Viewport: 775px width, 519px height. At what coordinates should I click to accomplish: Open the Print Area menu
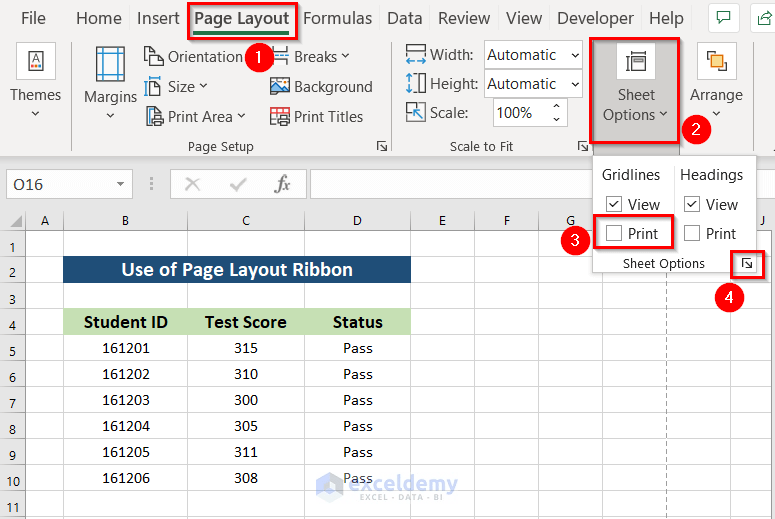(195, 117)
